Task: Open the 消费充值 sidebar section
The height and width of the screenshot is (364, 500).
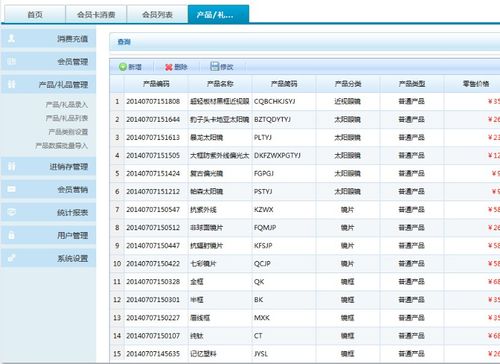Action: [x=48, y=39]
